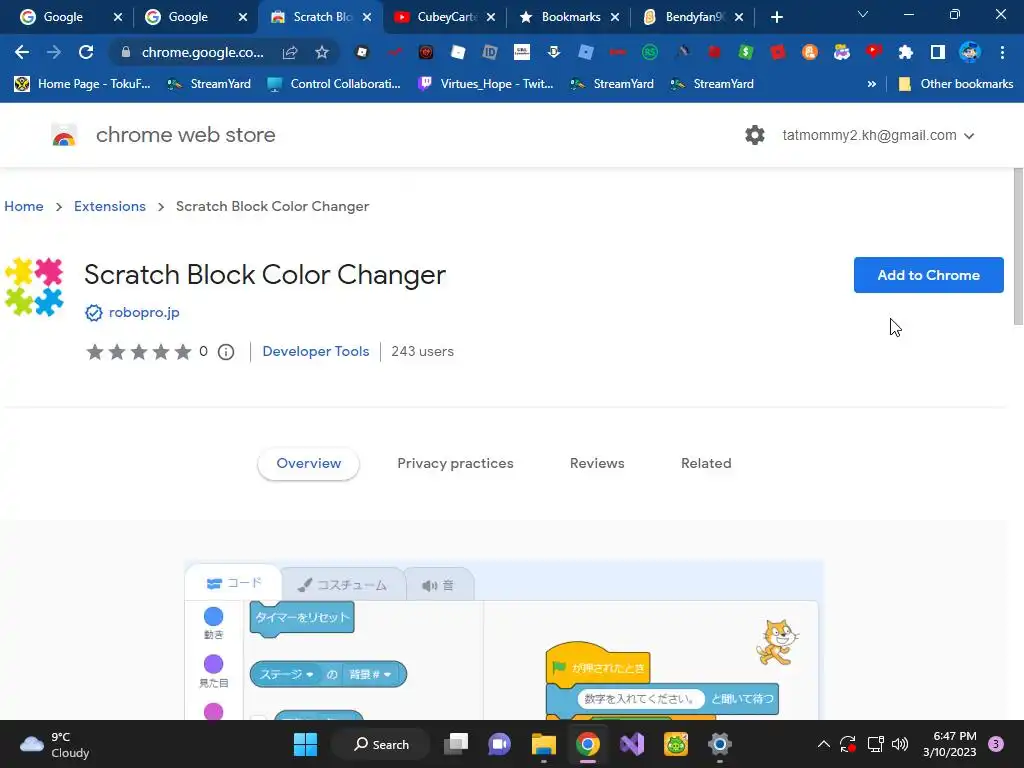Screen dimensions: 1024x768
Task: Show more bookmarks with the double chevron
Action: click(871, 84)
